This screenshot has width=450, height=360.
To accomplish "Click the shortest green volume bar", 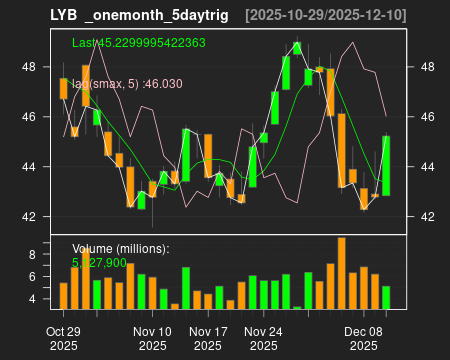I will [x=297, y=308].
